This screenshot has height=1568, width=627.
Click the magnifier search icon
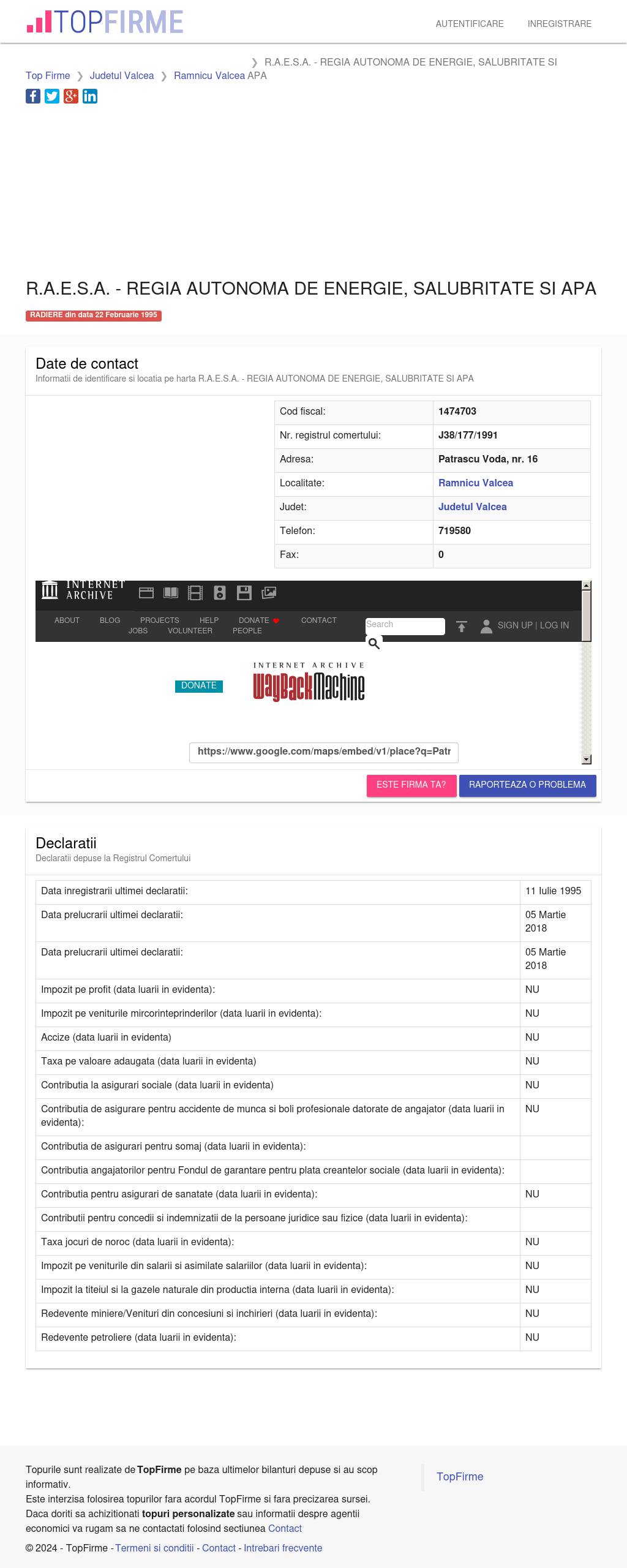[x=374, y=643]
